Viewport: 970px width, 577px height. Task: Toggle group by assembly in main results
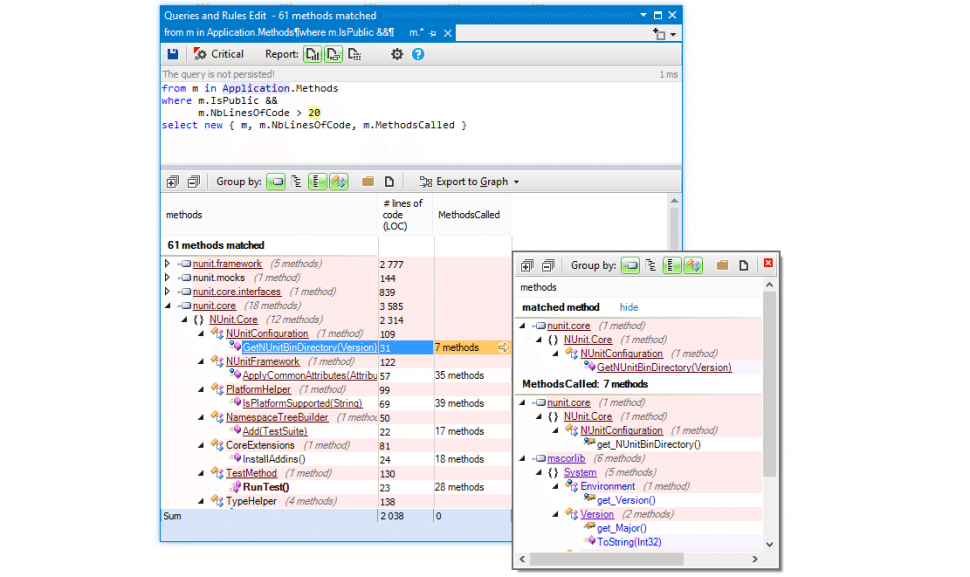click(x=276, y=182)
